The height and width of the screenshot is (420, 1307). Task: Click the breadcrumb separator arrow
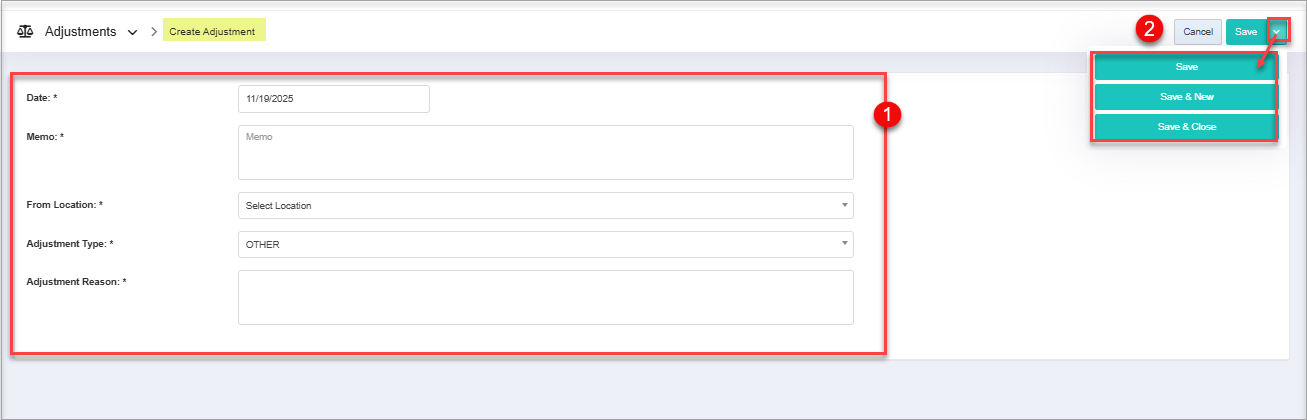pyautogui.click(x=154, y=32)
